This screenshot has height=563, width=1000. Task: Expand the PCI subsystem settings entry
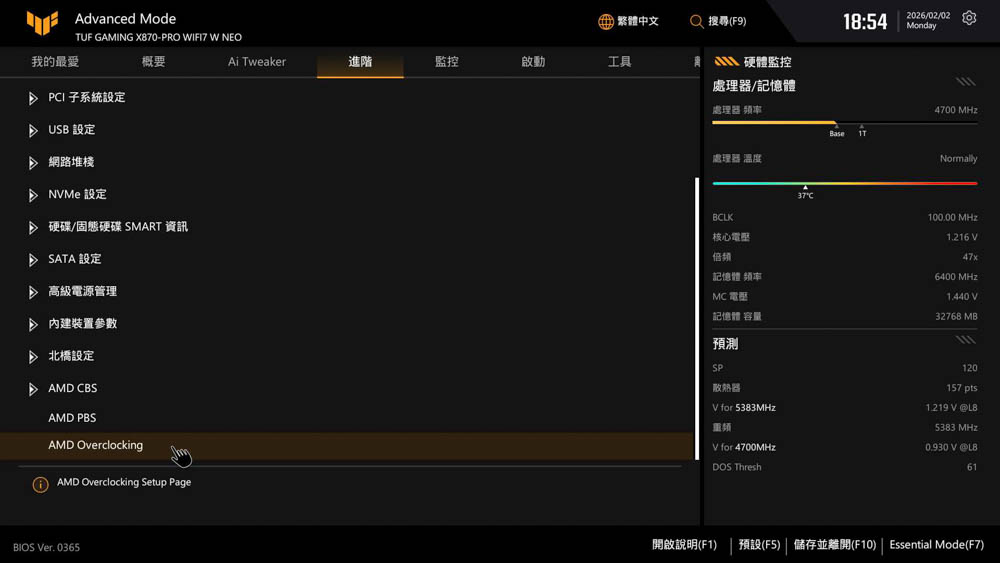pyautogui.click(x=86, y=98)
